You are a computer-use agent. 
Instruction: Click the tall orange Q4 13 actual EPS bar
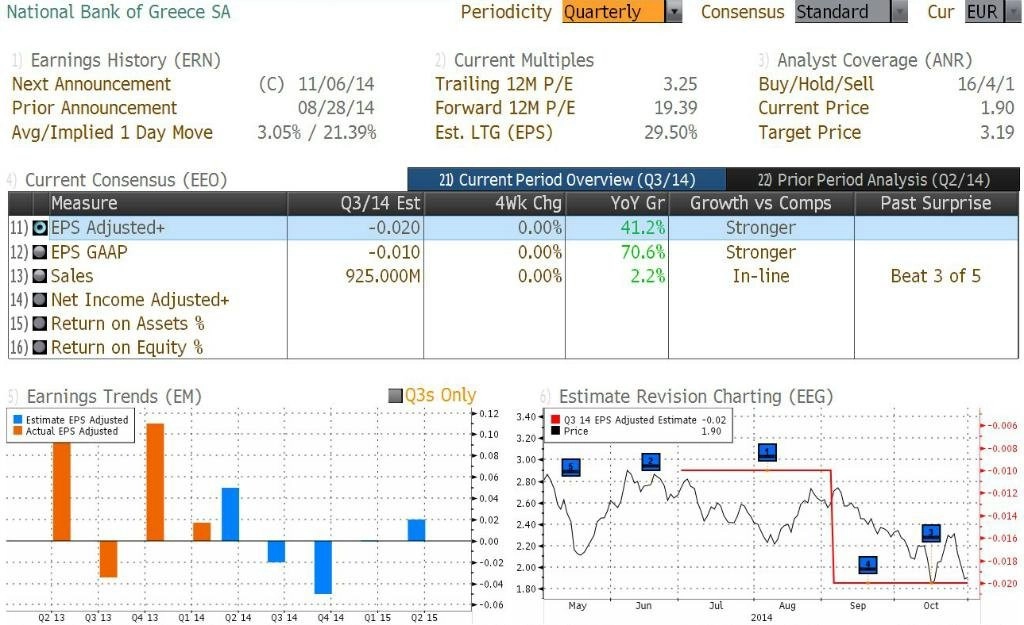click(155, 482)
